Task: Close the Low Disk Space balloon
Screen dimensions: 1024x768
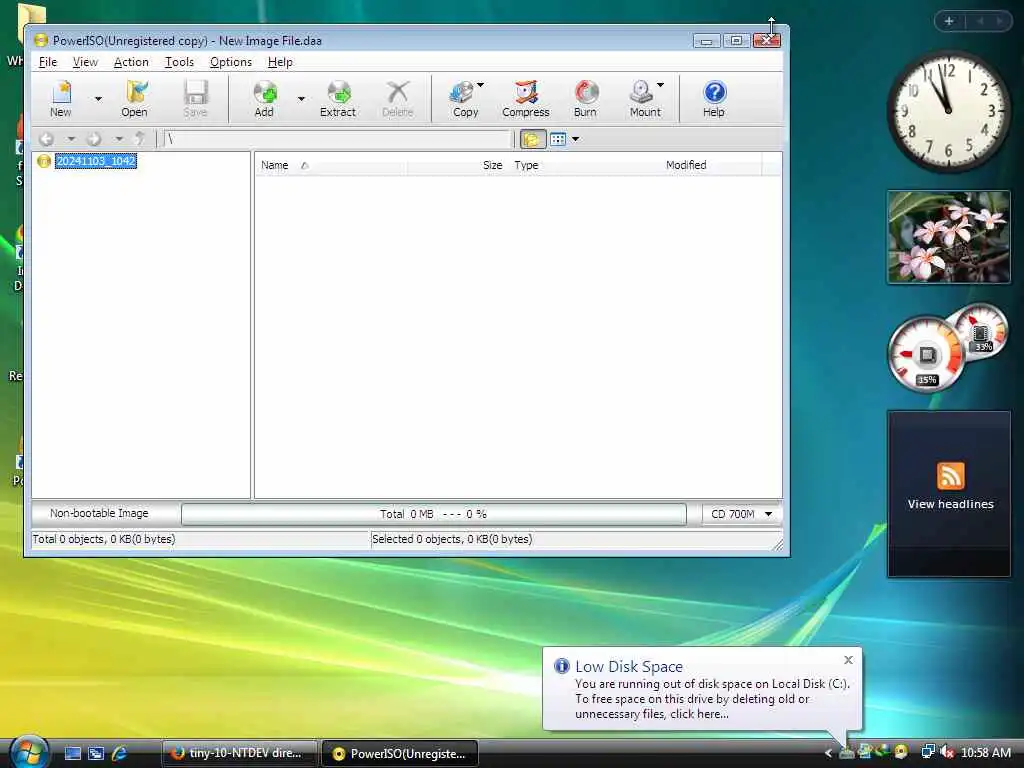Action: (x=848, y=660)
